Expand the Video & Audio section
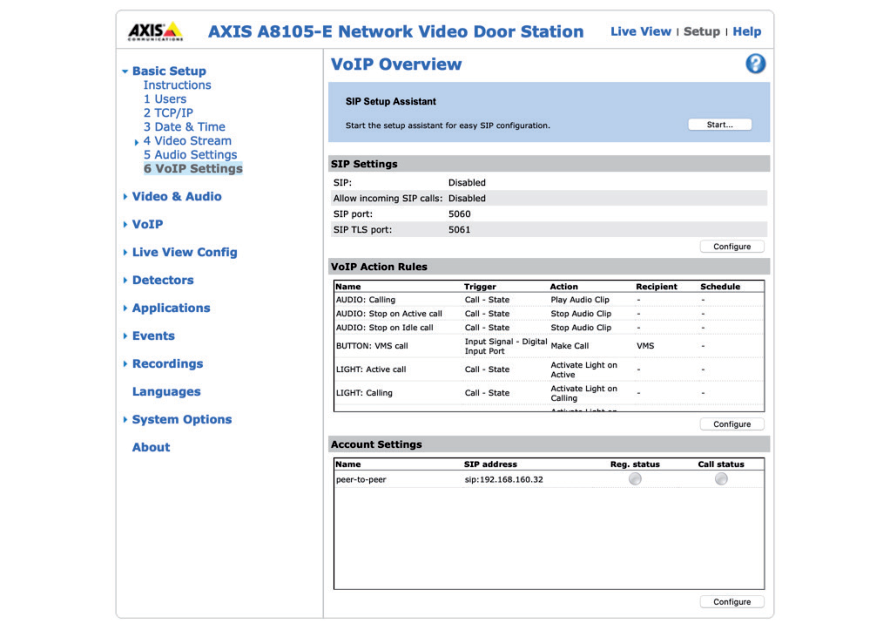 (x=175, y=196)
